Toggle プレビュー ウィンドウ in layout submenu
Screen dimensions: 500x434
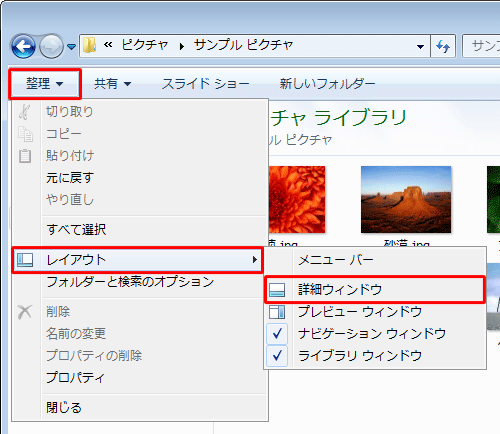pyautogui.click(x=375, y=312)
